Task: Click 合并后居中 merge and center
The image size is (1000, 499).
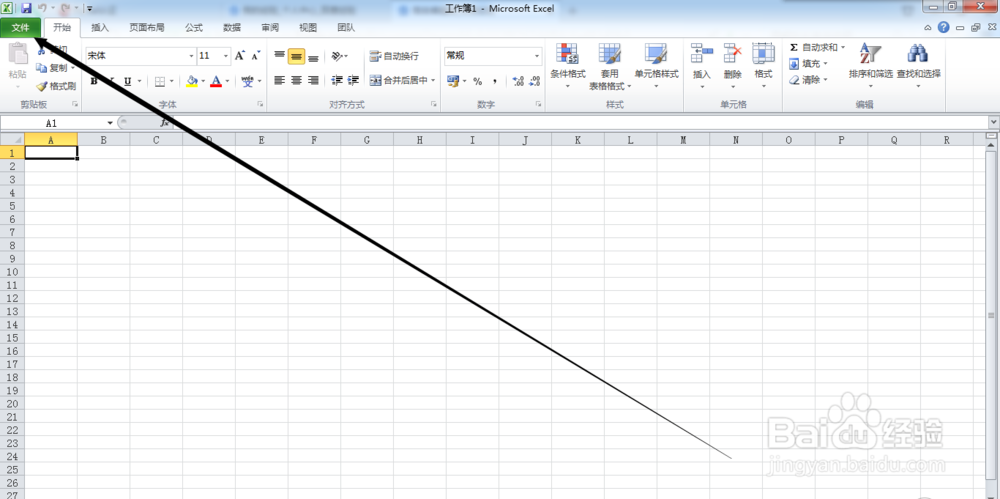Action: pyautogui.click(x=397, y=80)
